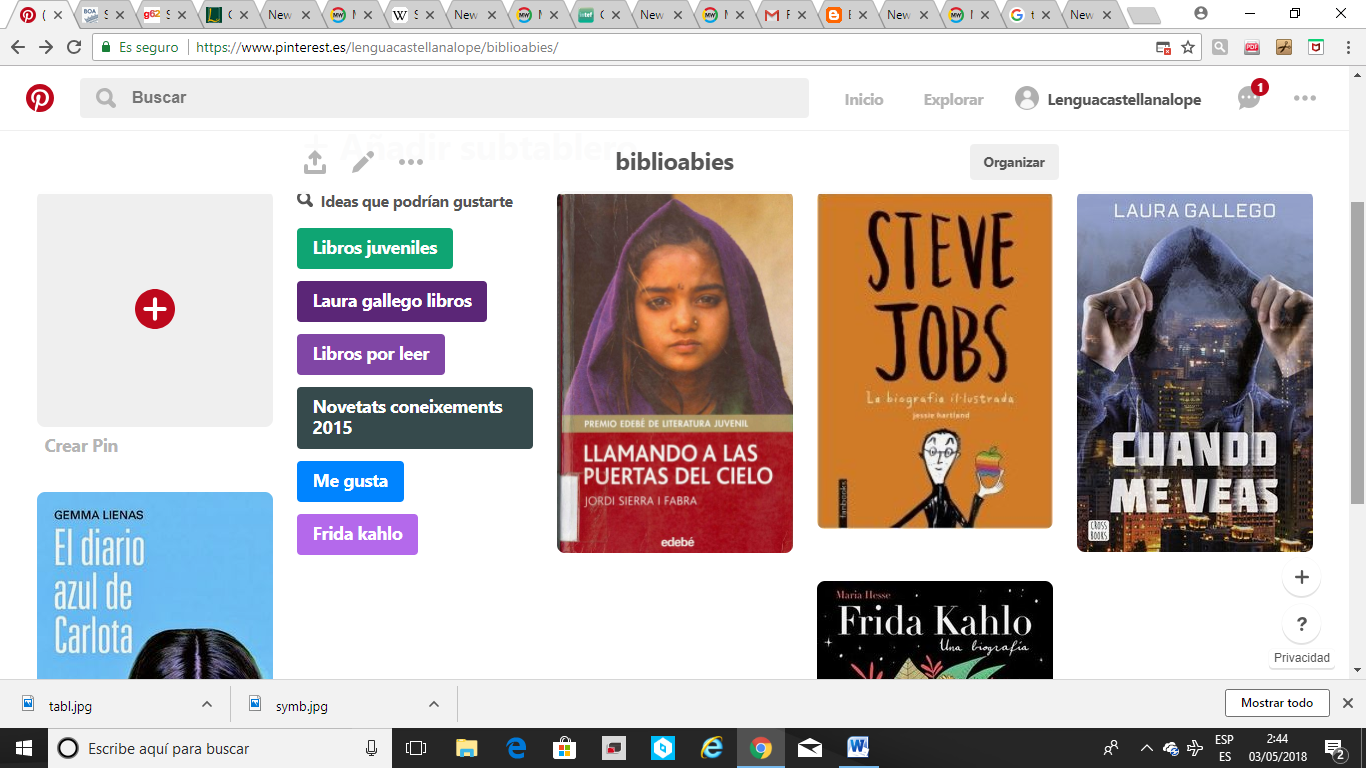Go back with browser back arrow
Image resolution: width=1366 pixels, height=768 pixels.
(x=18, y=47)
